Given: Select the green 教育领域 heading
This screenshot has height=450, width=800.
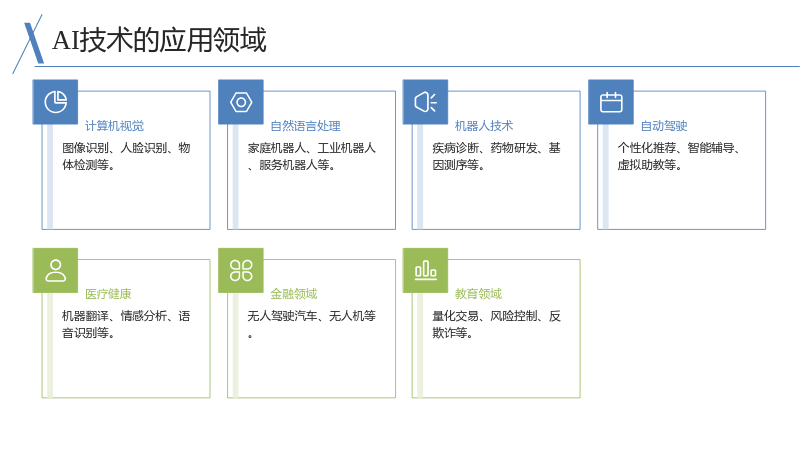Looking at the screenshot, I should pyautogui.click(x=478, y=294).
